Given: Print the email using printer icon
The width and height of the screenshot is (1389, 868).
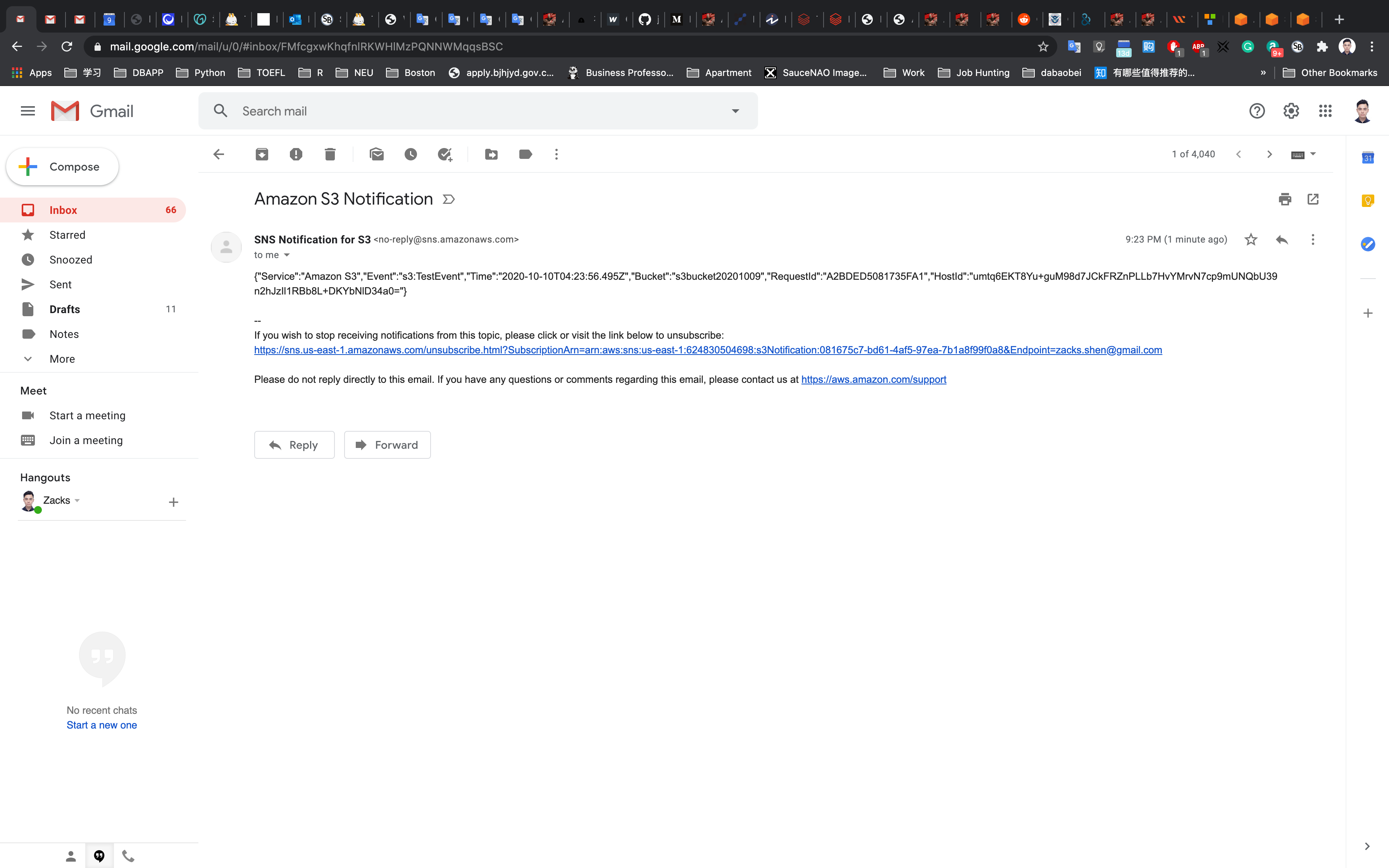Looking at the screenshot, I should [x=1284, y=199].
